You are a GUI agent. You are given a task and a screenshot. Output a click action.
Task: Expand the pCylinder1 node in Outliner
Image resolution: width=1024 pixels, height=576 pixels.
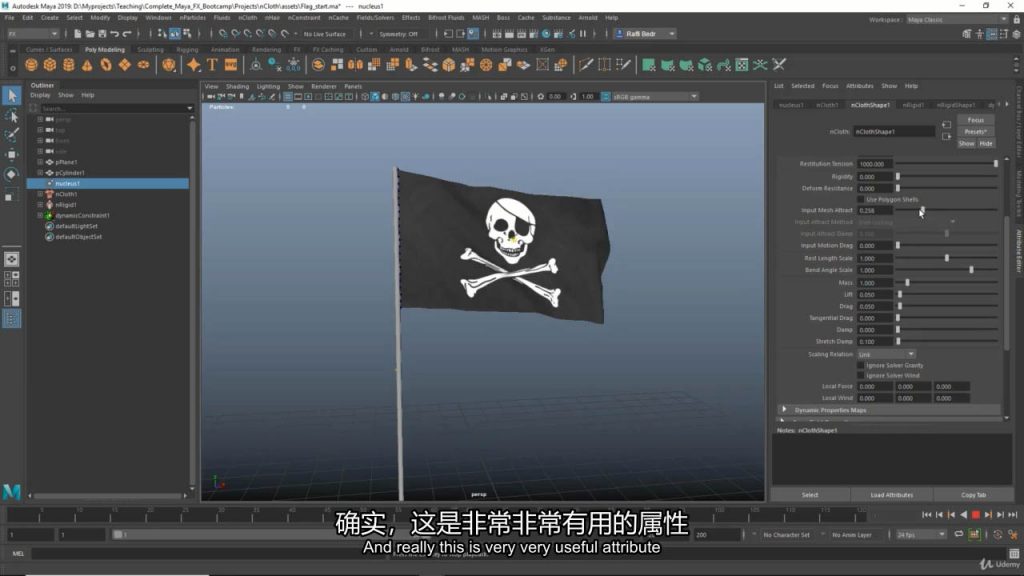click(x=40, y=173)
